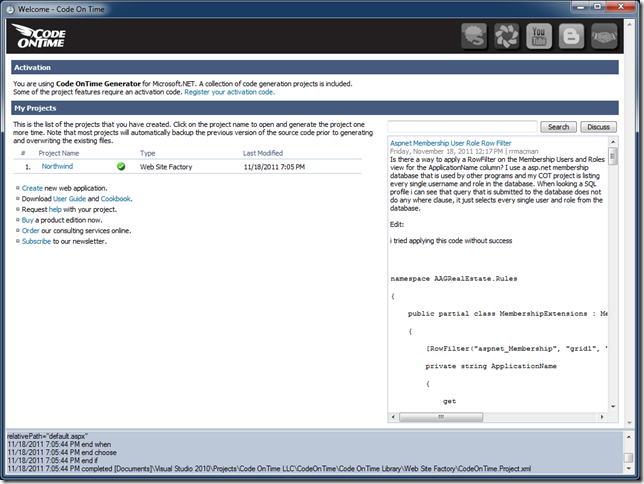Image resolution: width=644 pixels, height=484 pixels.
Task: Open the Blogger blog icon
Action: pos(571,36)
